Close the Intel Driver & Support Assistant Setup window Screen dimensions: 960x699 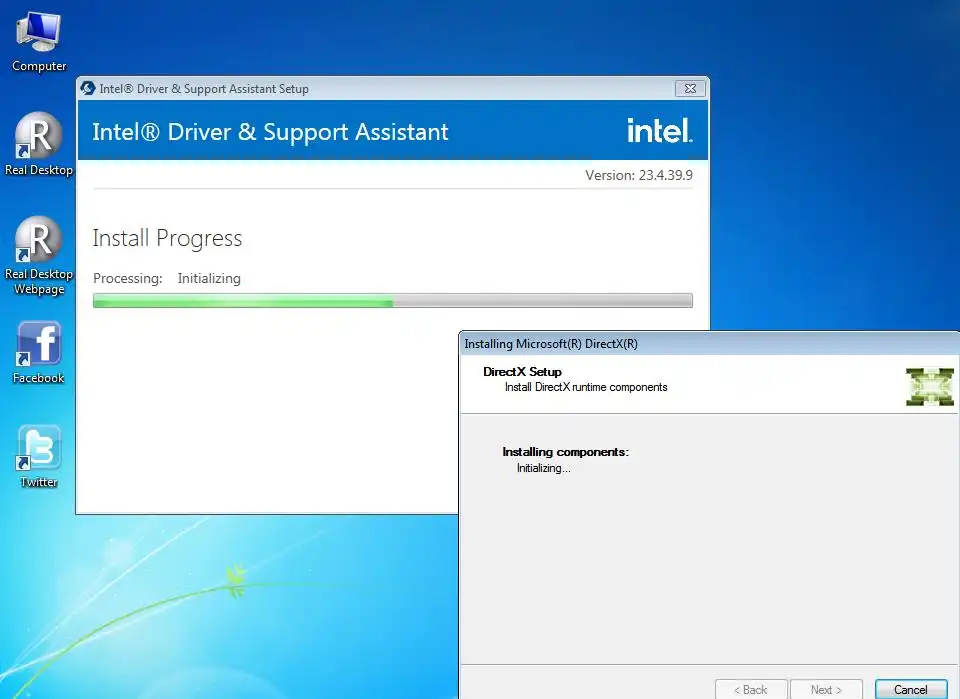(x=690, y=88)
